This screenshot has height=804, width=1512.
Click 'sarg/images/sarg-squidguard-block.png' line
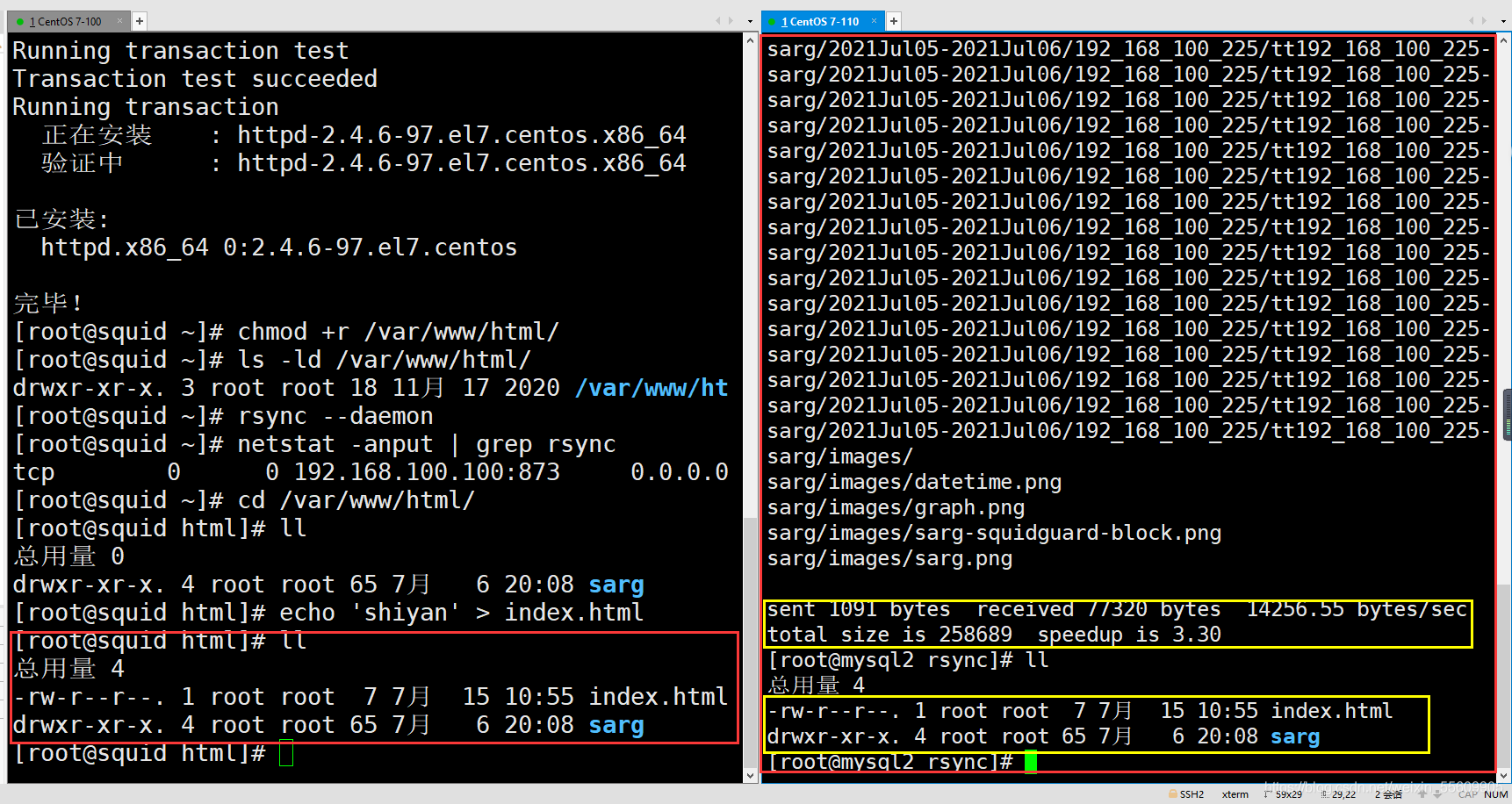[x=994, y=533]
